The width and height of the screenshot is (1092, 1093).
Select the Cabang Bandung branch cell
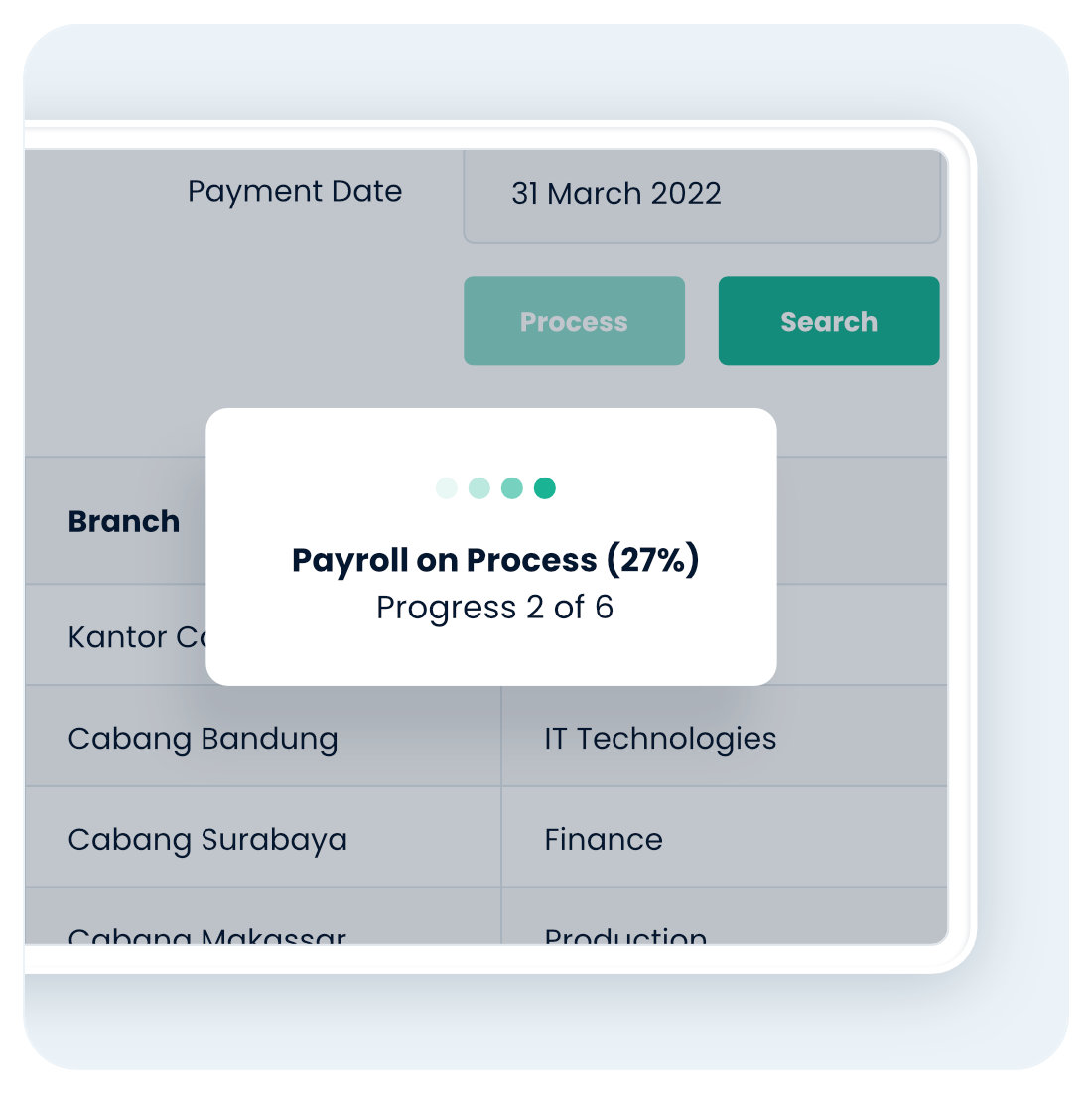click(204, 739)
